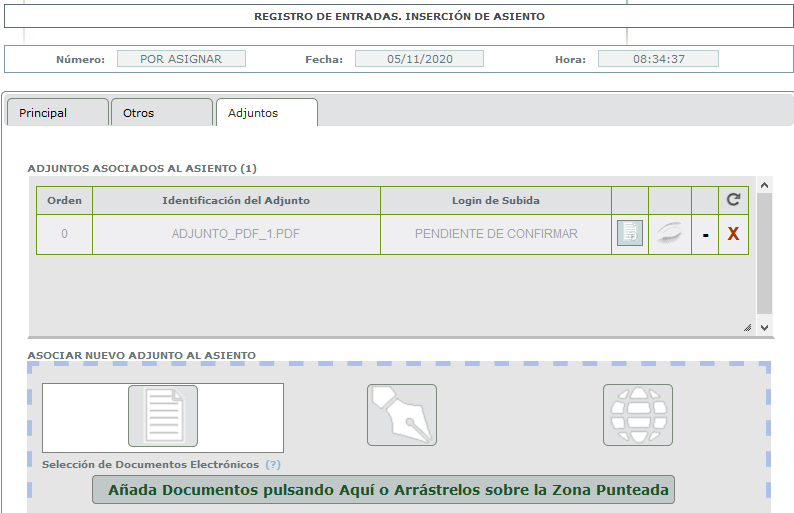Click the electronic document selection icon
The height and width of the screenshot is (513, 794).
pyautogui.click(x=163, y=416)
